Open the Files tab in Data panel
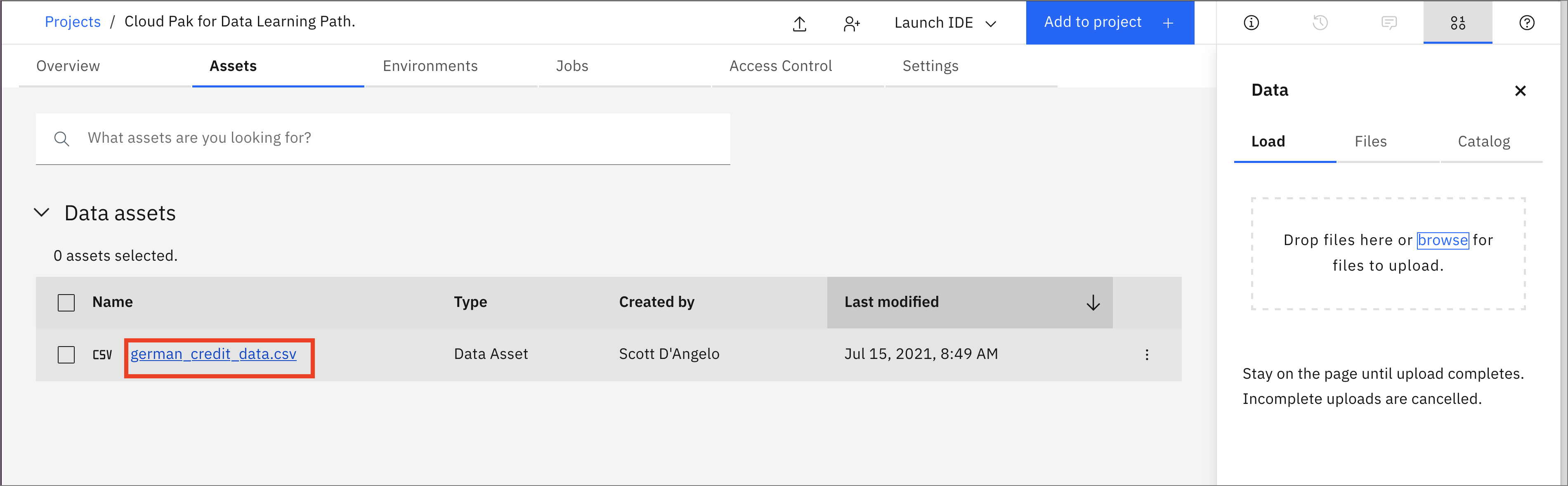Screen dimensions: 1568x486 1370,142
